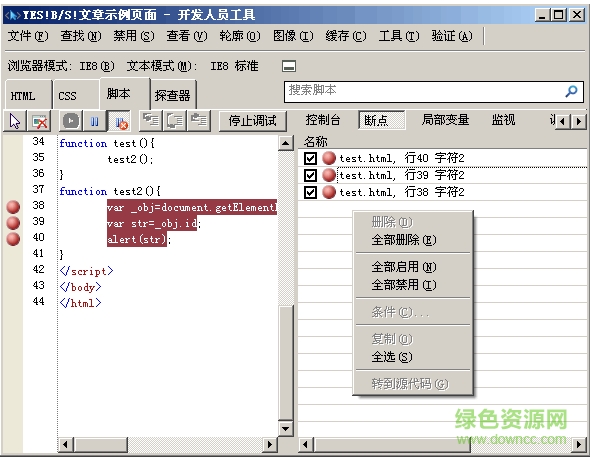This screenshot has height=458, width=590.
Task: Switch to the 局部变量 pane
Action: tap(446, 120)
